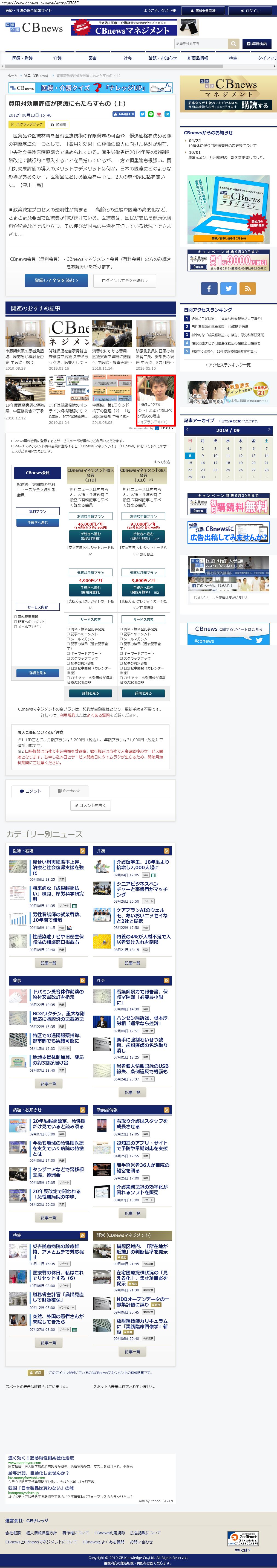277x1568 pixels.
Task: Open 話題・お知らせ navigation tab
Action: pyautogui.click(x=163, y=59)
